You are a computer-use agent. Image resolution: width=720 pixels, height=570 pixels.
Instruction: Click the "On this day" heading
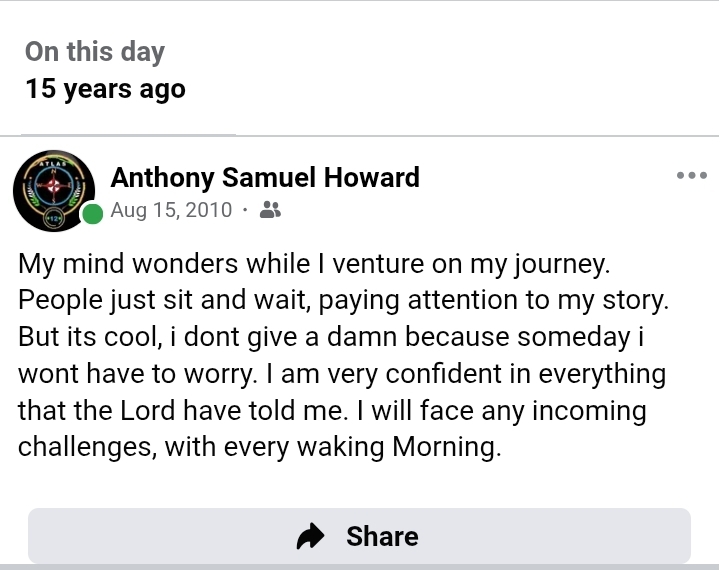coord(95,52)
